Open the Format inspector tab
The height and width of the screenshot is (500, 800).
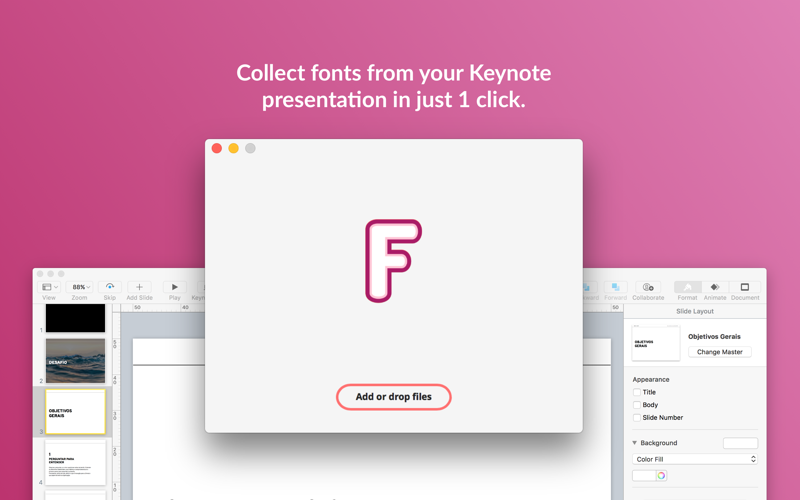[x=687, y=287]
